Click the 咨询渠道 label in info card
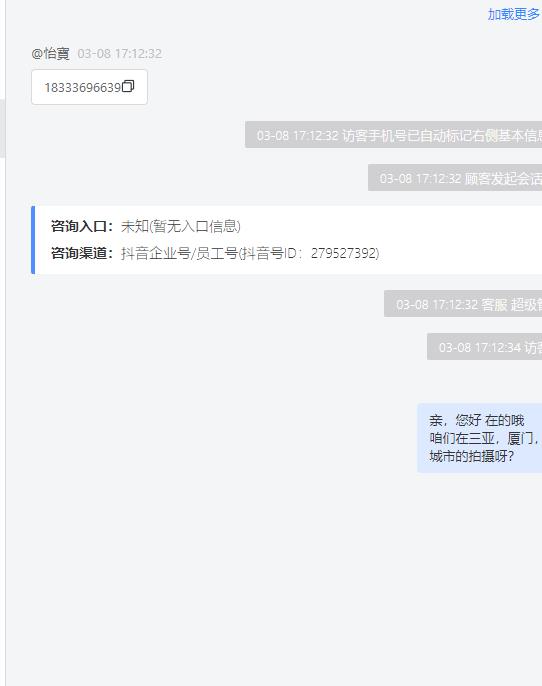This screenshot has height=686, width=542. (82, 253)
